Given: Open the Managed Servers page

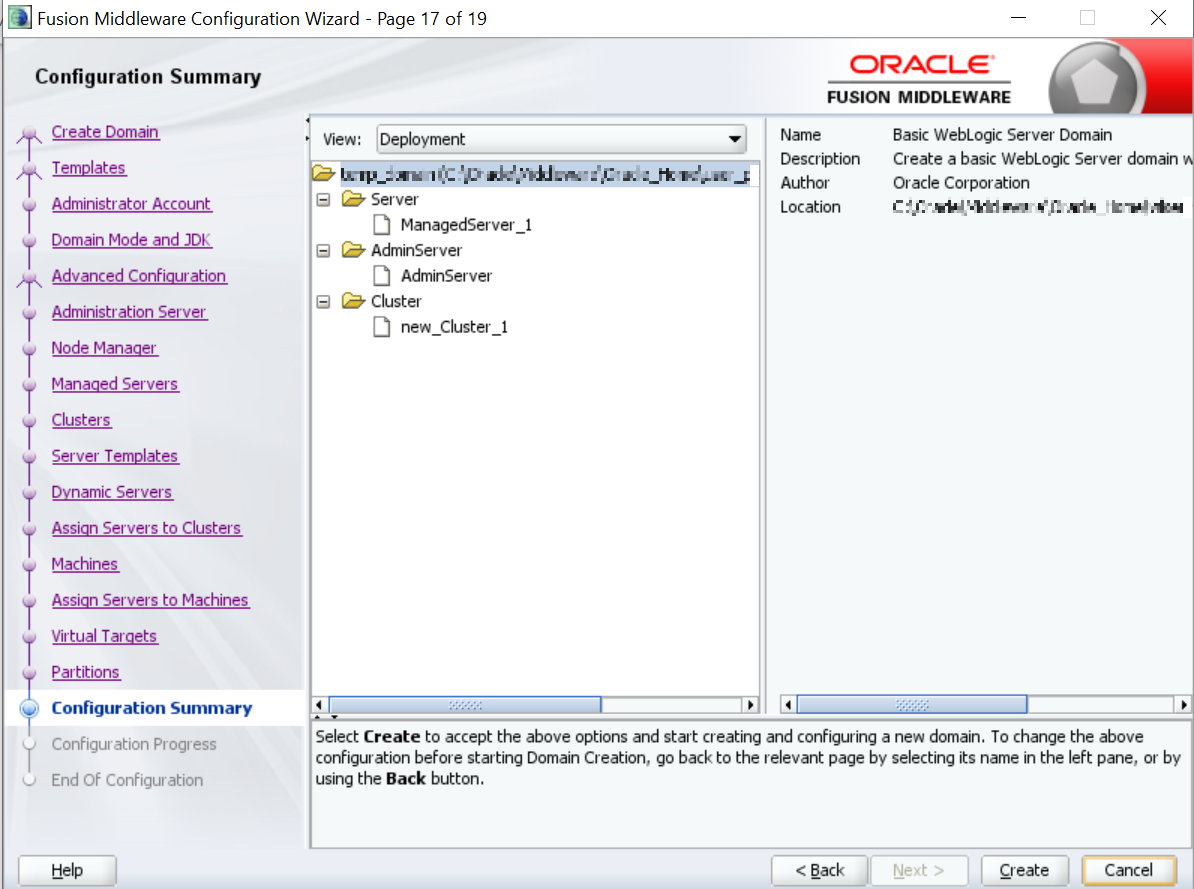Looking at the screenshot, I should [x=114, y=384].
